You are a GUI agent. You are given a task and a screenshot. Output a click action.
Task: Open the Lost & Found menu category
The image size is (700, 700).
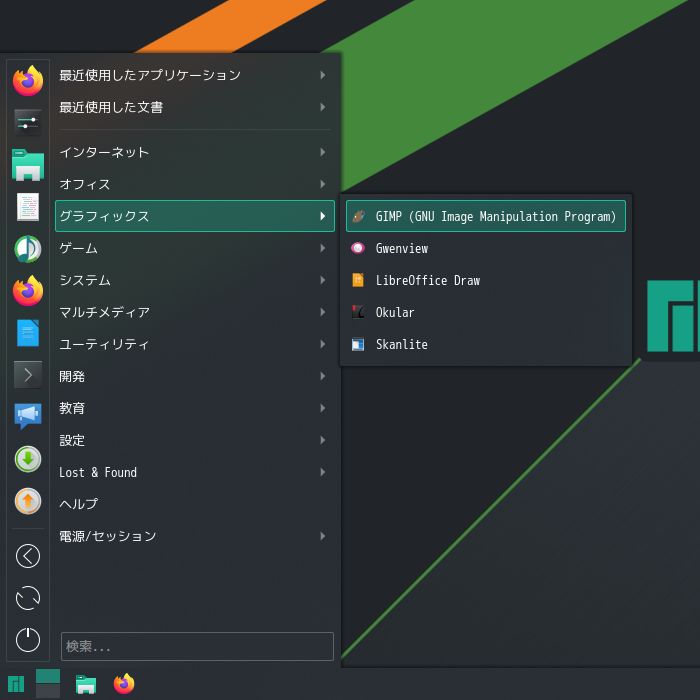click(x=195, y=472)
